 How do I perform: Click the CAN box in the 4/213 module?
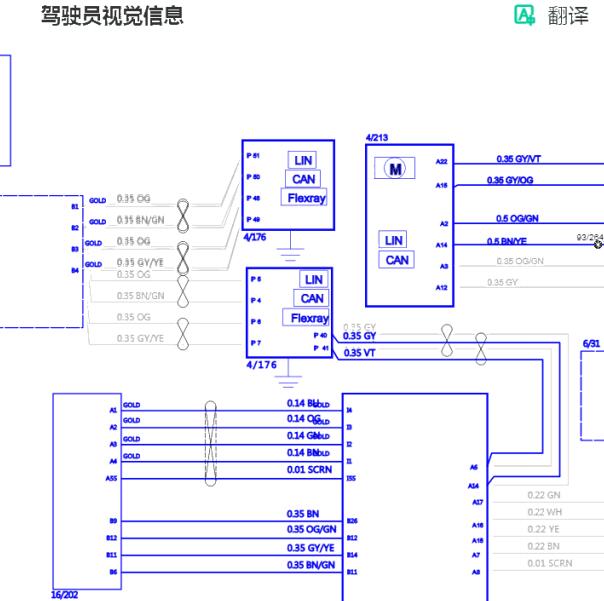(396, 260)
